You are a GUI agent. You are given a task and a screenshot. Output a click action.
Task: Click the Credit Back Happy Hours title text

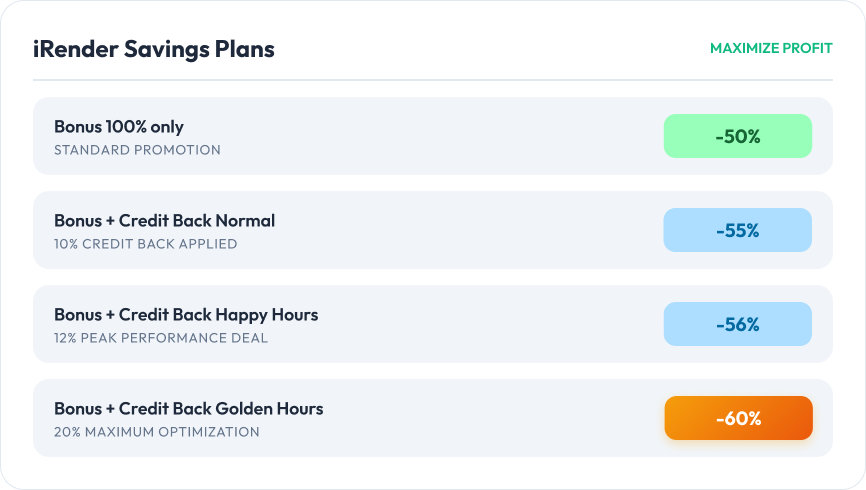(x=218, y=315)
